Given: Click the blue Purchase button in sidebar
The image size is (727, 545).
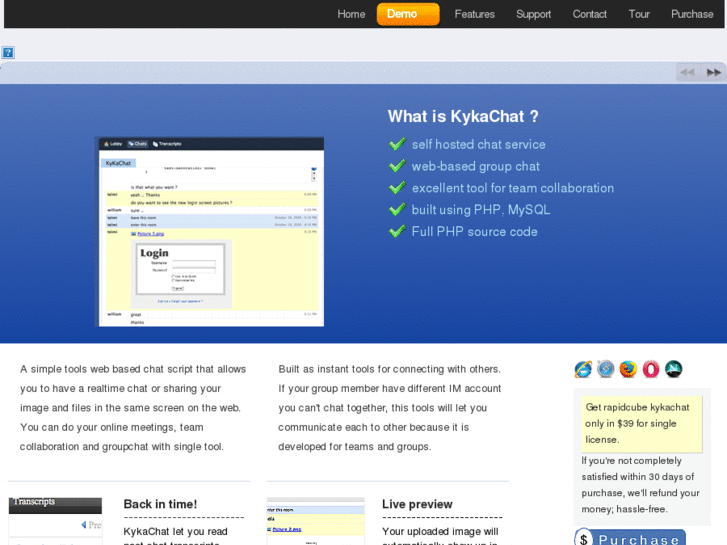Looking at the screenshot, I should (x=630, y=538).
